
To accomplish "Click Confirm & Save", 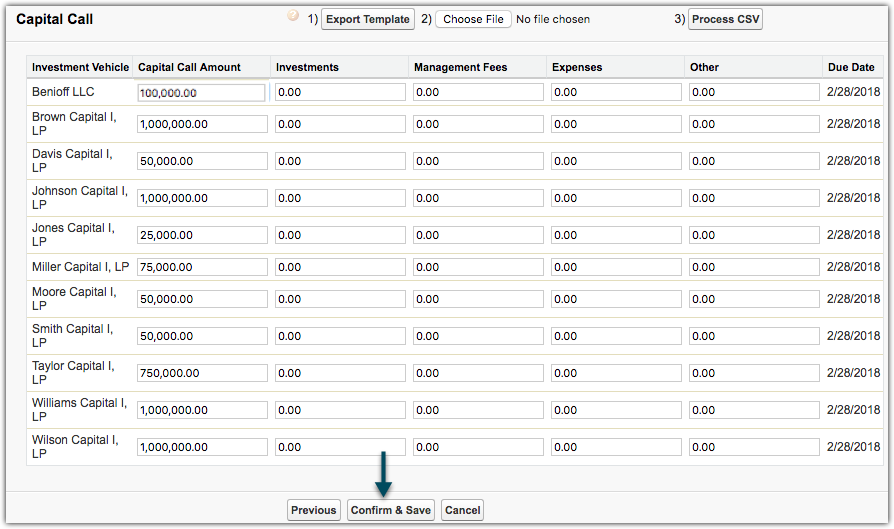I will 391,510.
